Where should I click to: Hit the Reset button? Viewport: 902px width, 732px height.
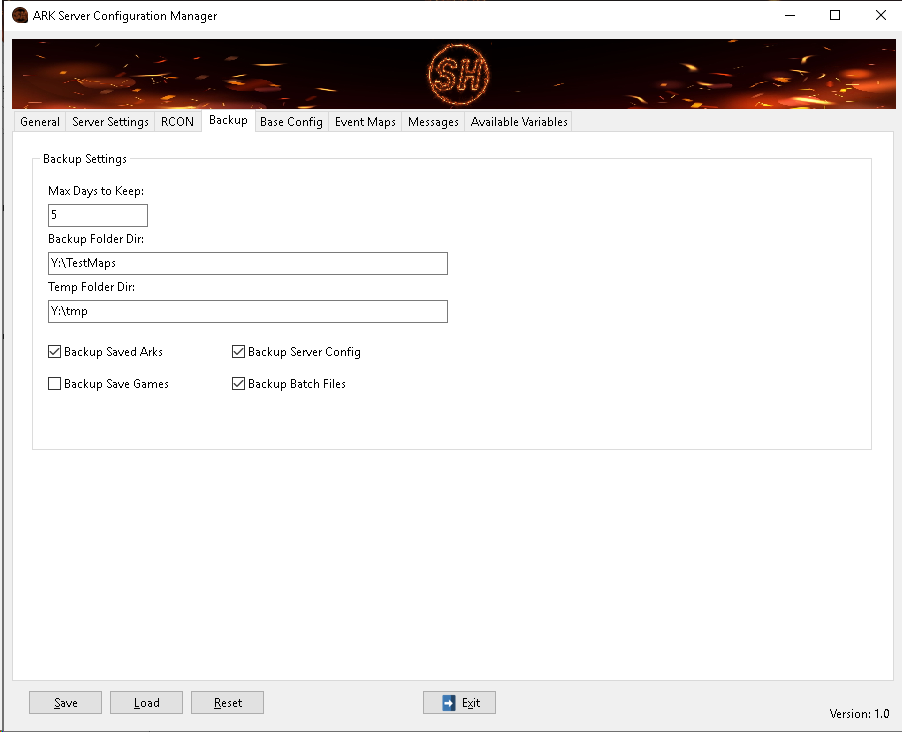(x=228, y=703)
